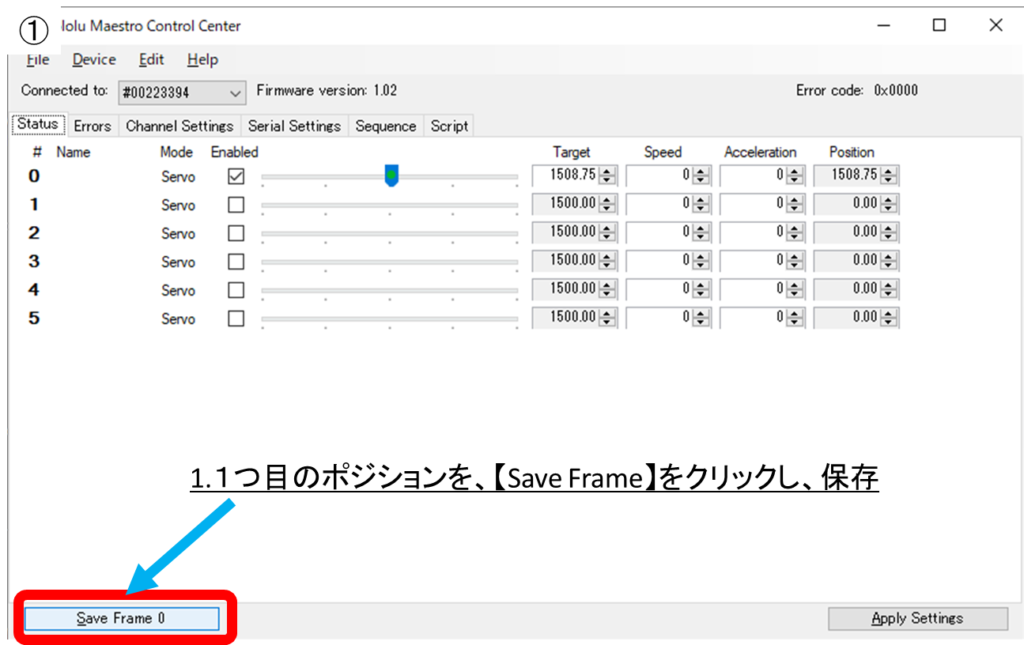Click the channel 0 Position value 1508.75

[x=854, y=174]
